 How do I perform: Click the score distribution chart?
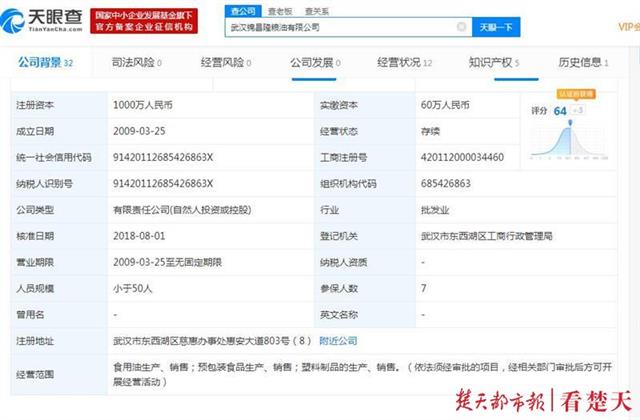[569, 141]
